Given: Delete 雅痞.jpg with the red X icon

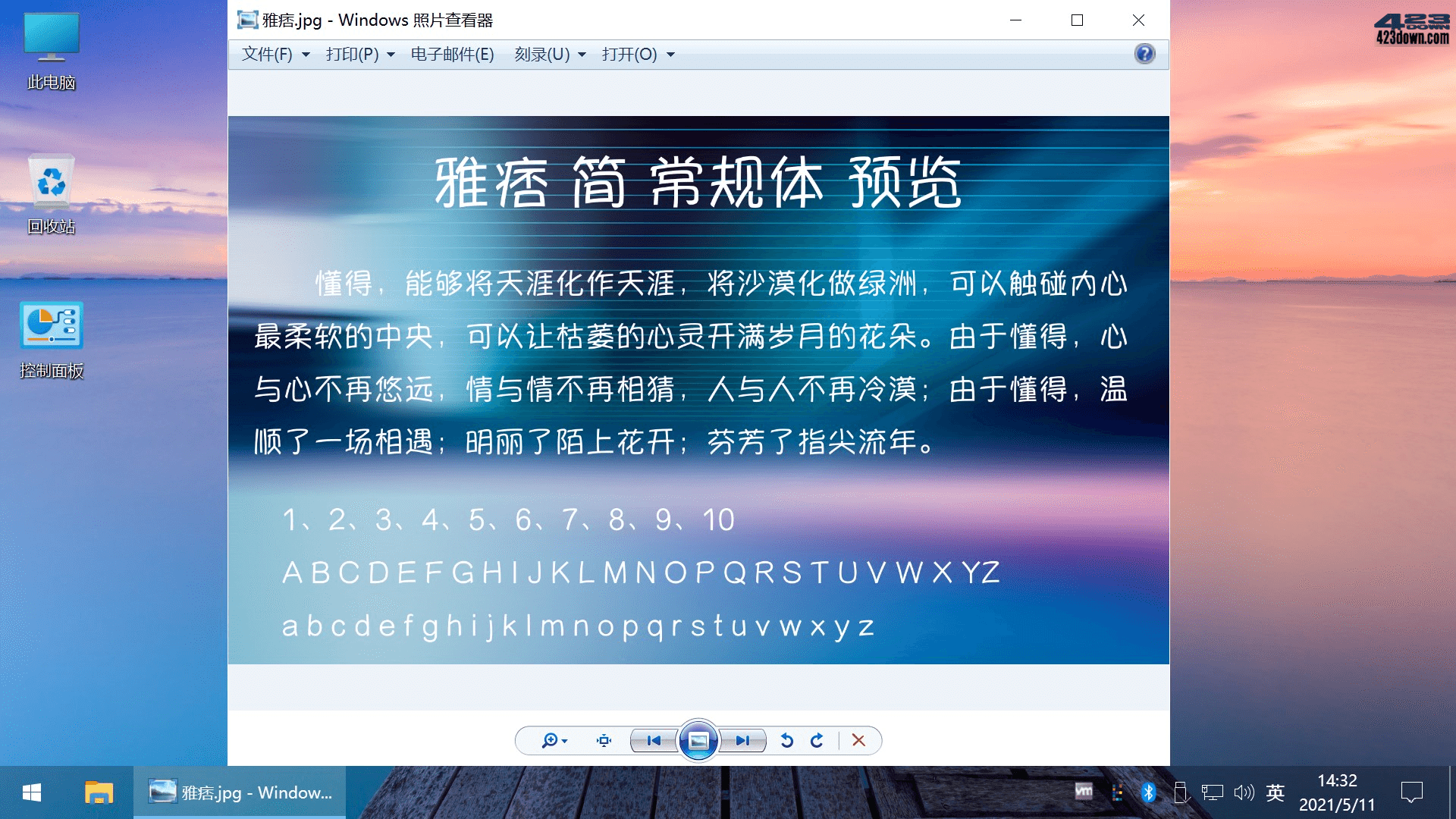Looking at the screenshot, I should (858, 741).
